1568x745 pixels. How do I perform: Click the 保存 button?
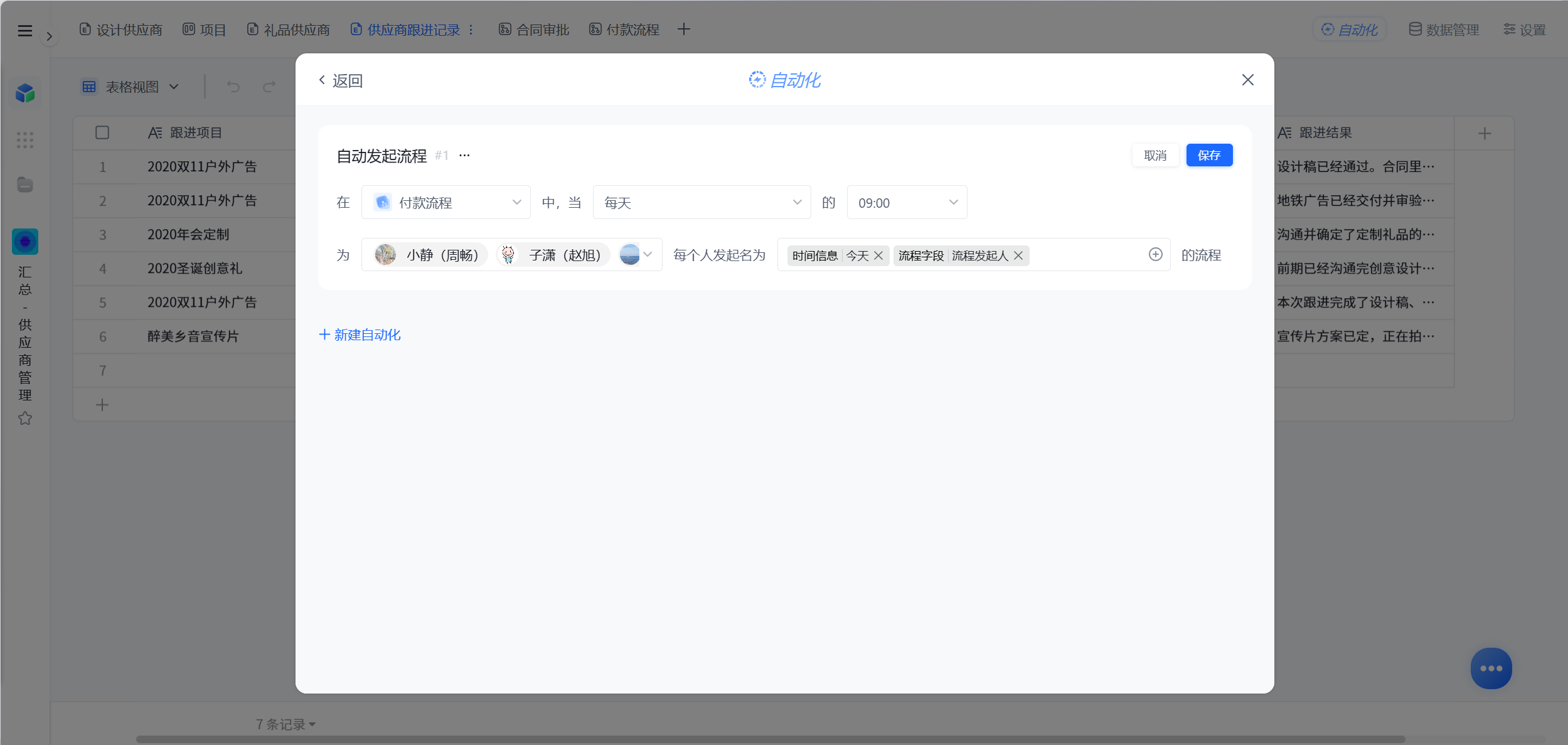click(1209, 155)
